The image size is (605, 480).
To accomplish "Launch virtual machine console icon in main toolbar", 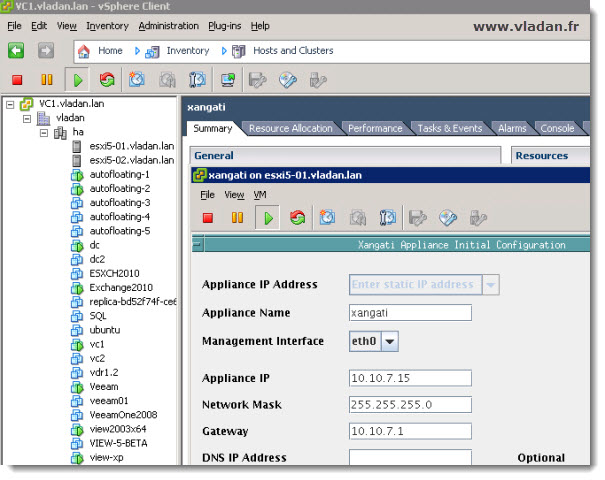I will coord(228,80).
